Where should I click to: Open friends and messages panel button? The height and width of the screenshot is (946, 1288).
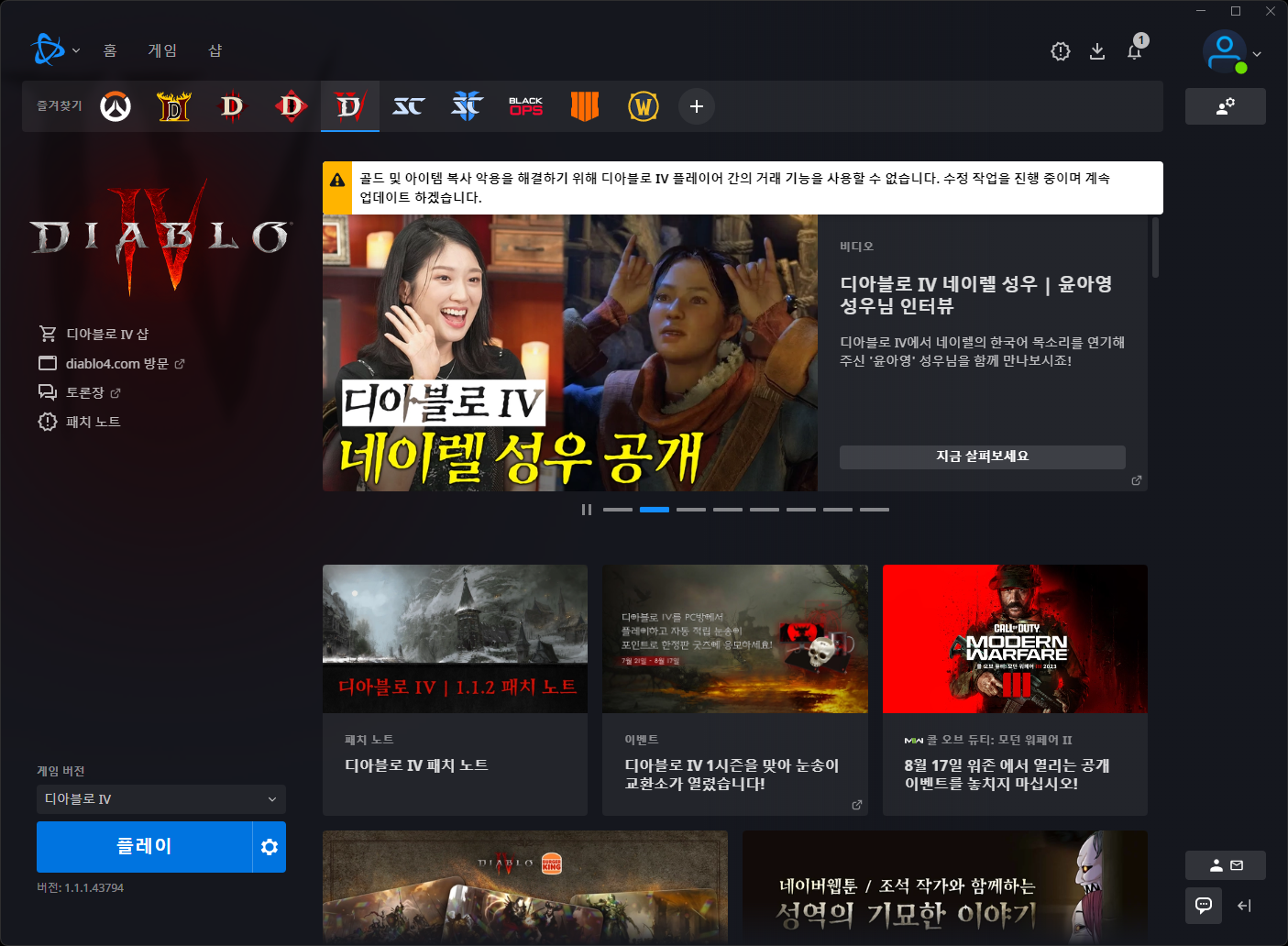[1226, 865]
